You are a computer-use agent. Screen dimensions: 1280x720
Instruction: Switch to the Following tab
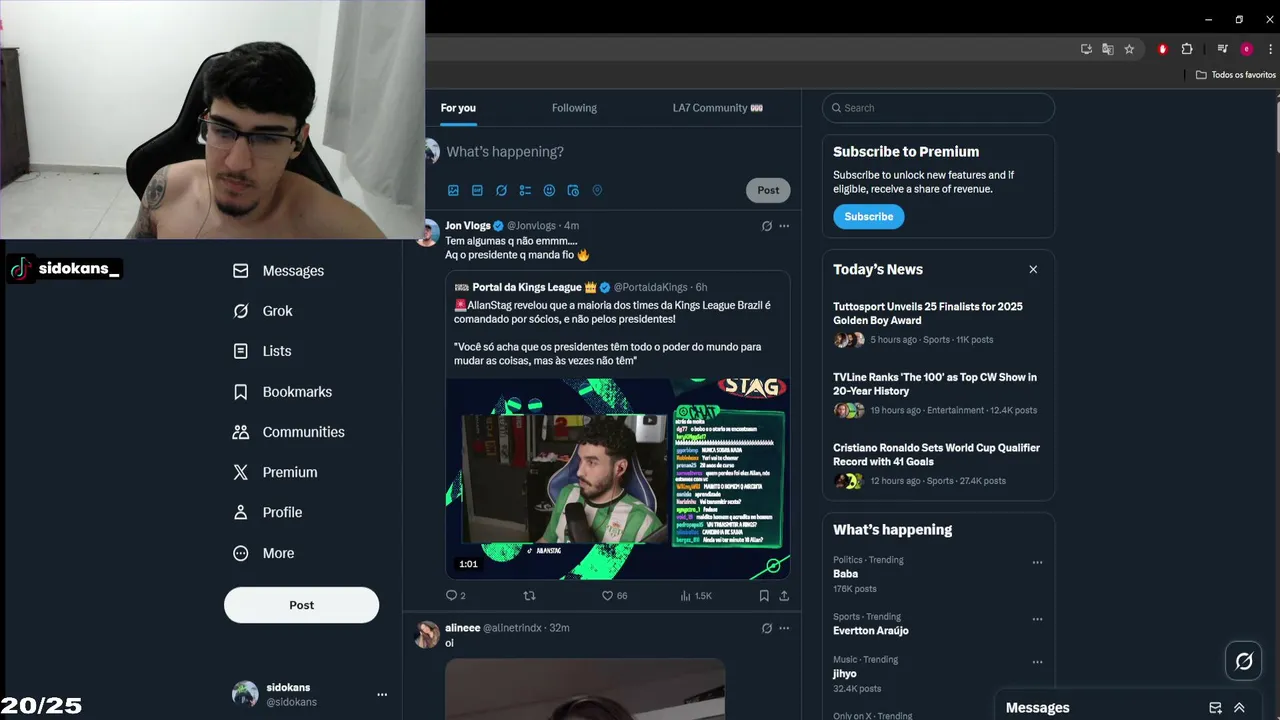(574, 108)
